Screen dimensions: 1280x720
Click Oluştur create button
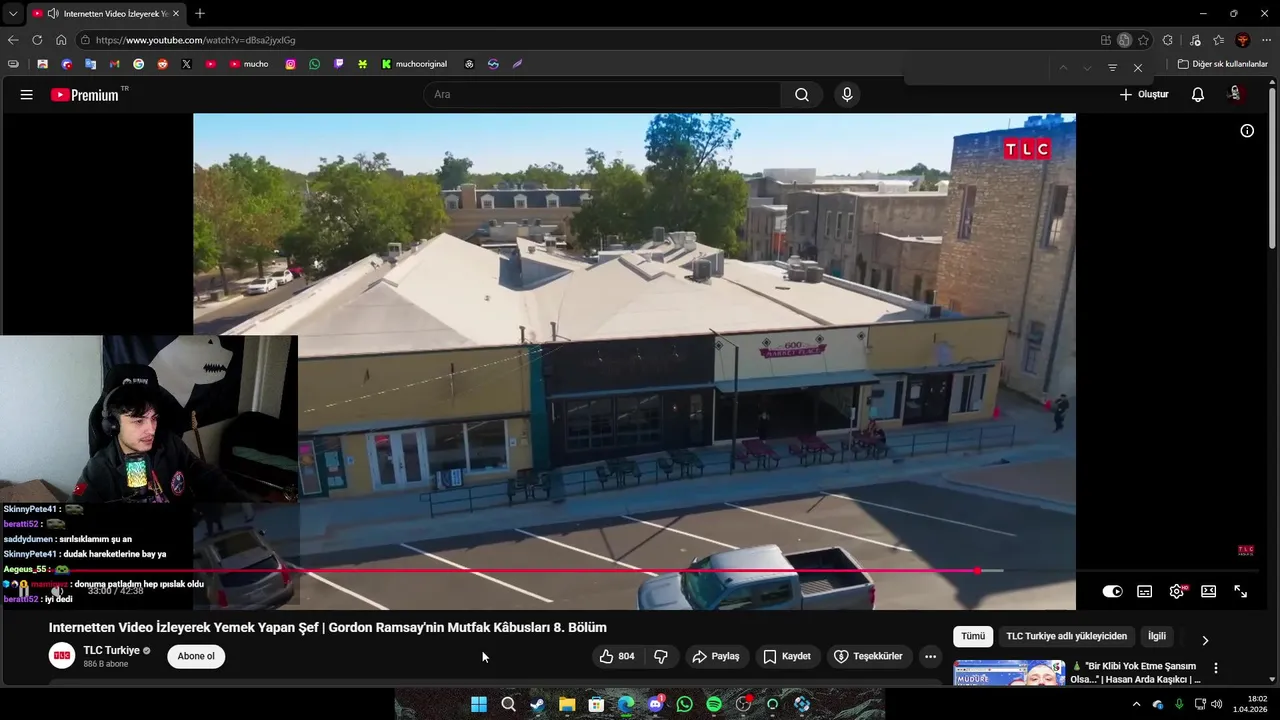[x=1143, y=95]
